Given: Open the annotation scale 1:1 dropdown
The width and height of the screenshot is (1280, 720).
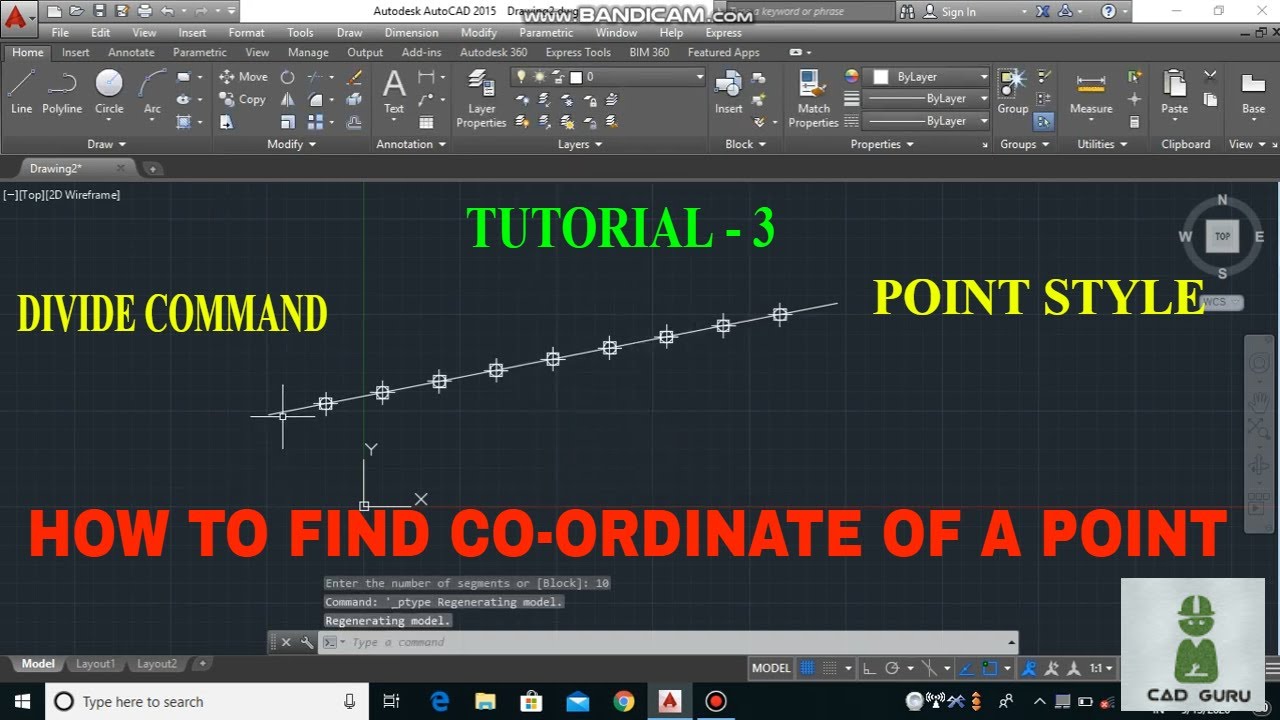Looking at the screenshot, I should pos(1102,668).
